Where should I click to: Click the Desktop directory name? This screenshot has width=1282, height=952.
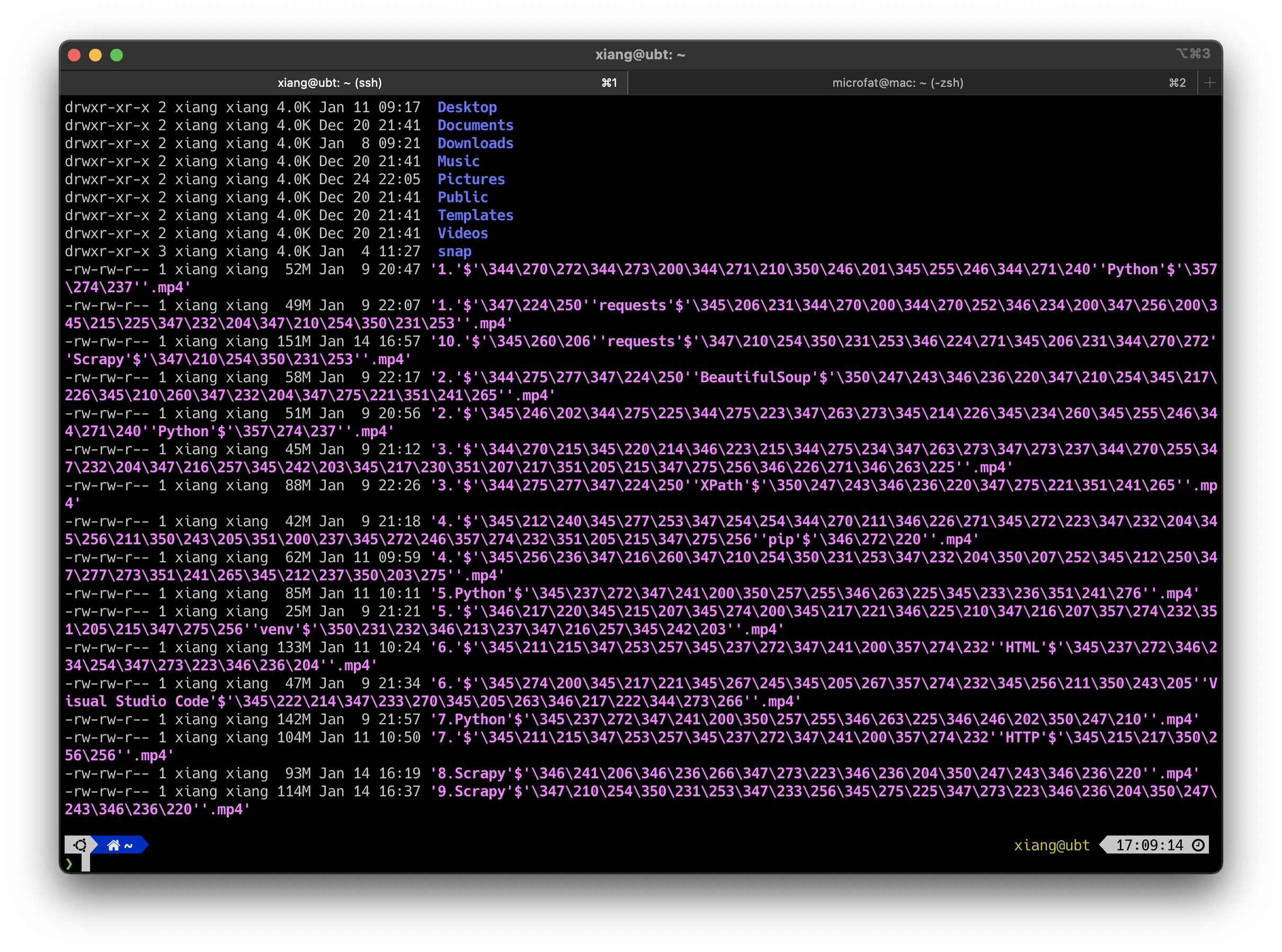(x=467, y=107)
